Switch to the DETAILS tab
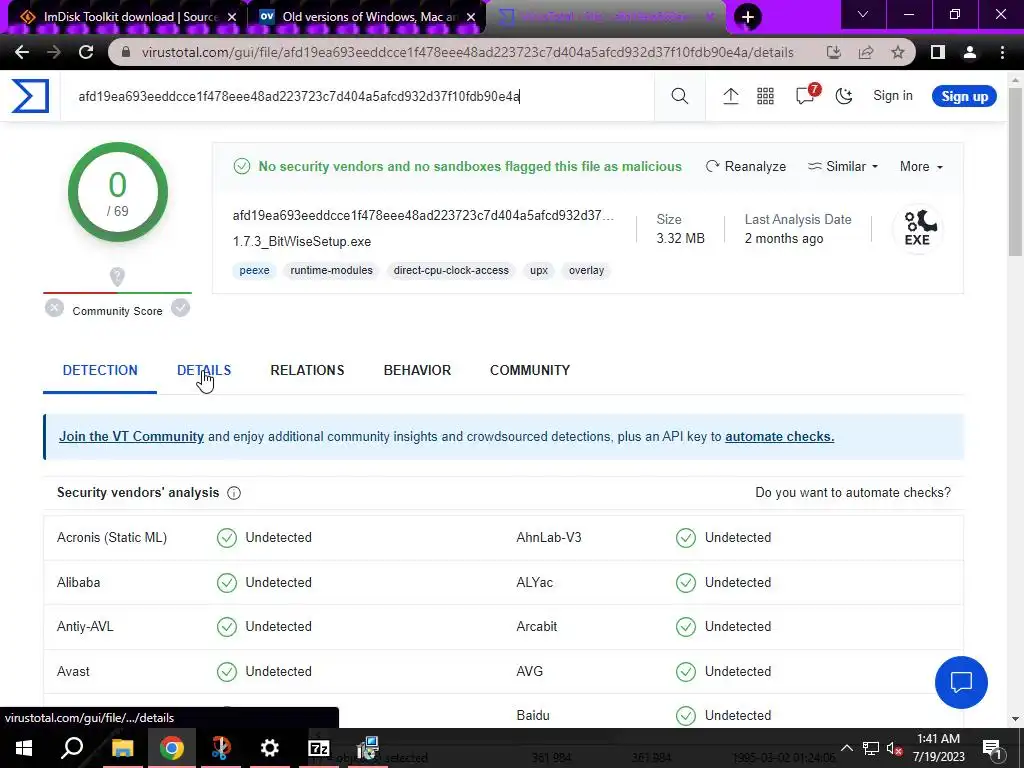Screen dimensions: 1024x768 pos(204,370)
